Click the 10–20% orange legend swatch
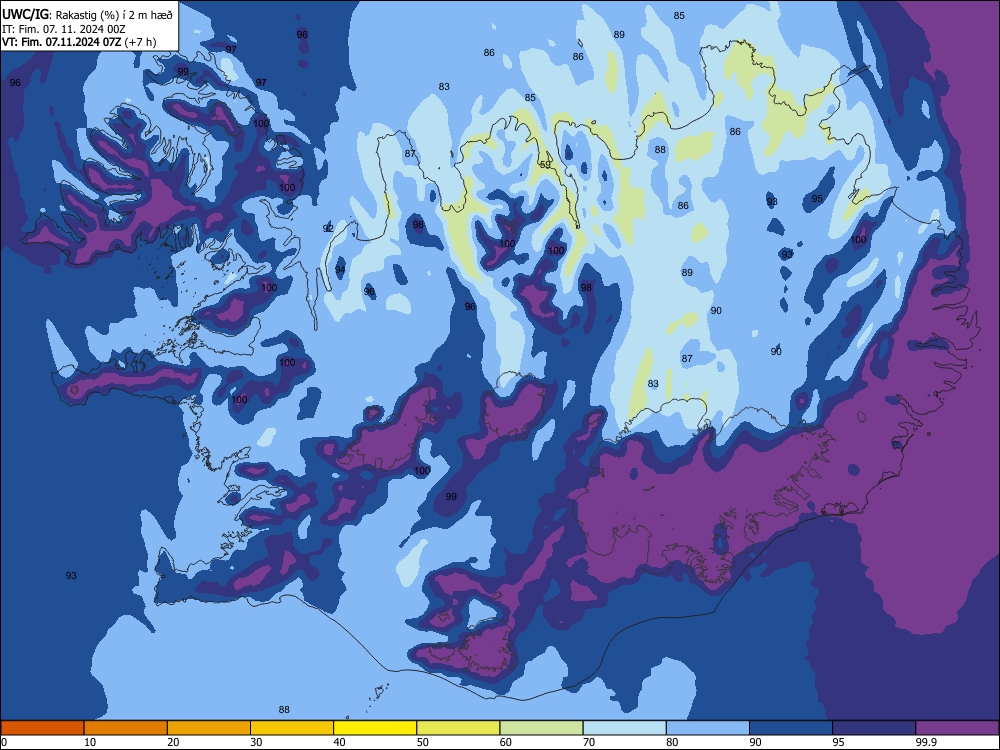This screenshot has width=1000, height=750. click(126, 728)
